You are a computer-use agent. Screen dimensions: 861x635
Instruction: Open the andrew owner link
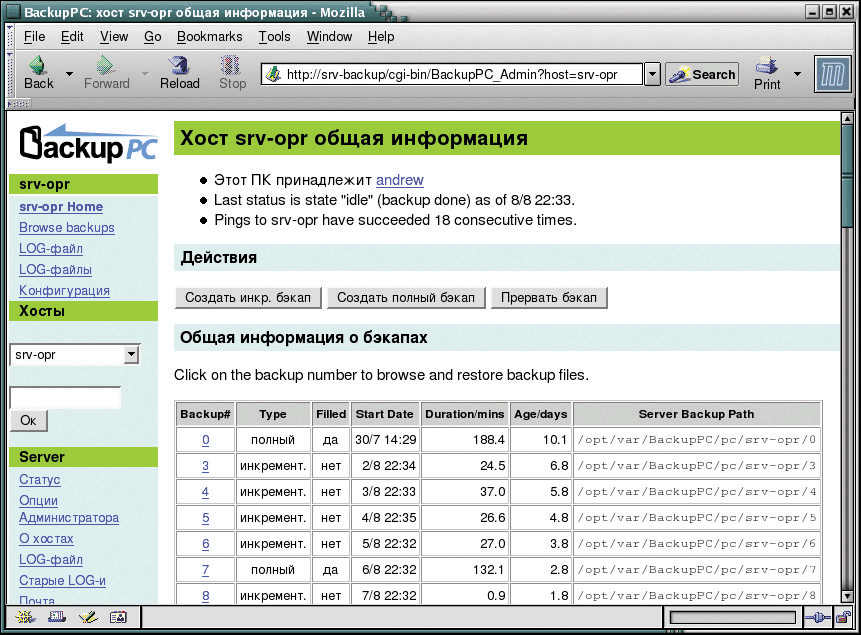(399, 180)
